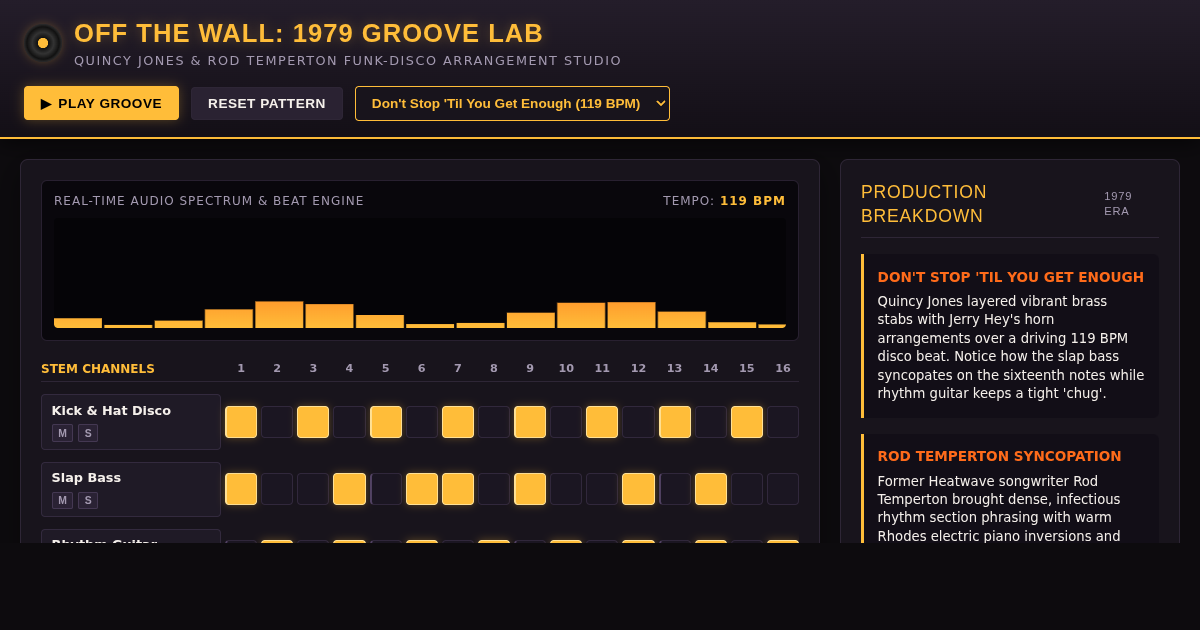The height and width of the screenshot is (630, 1200).
Task: Toggle Slap Bass step 8
Action: point(494,489)
